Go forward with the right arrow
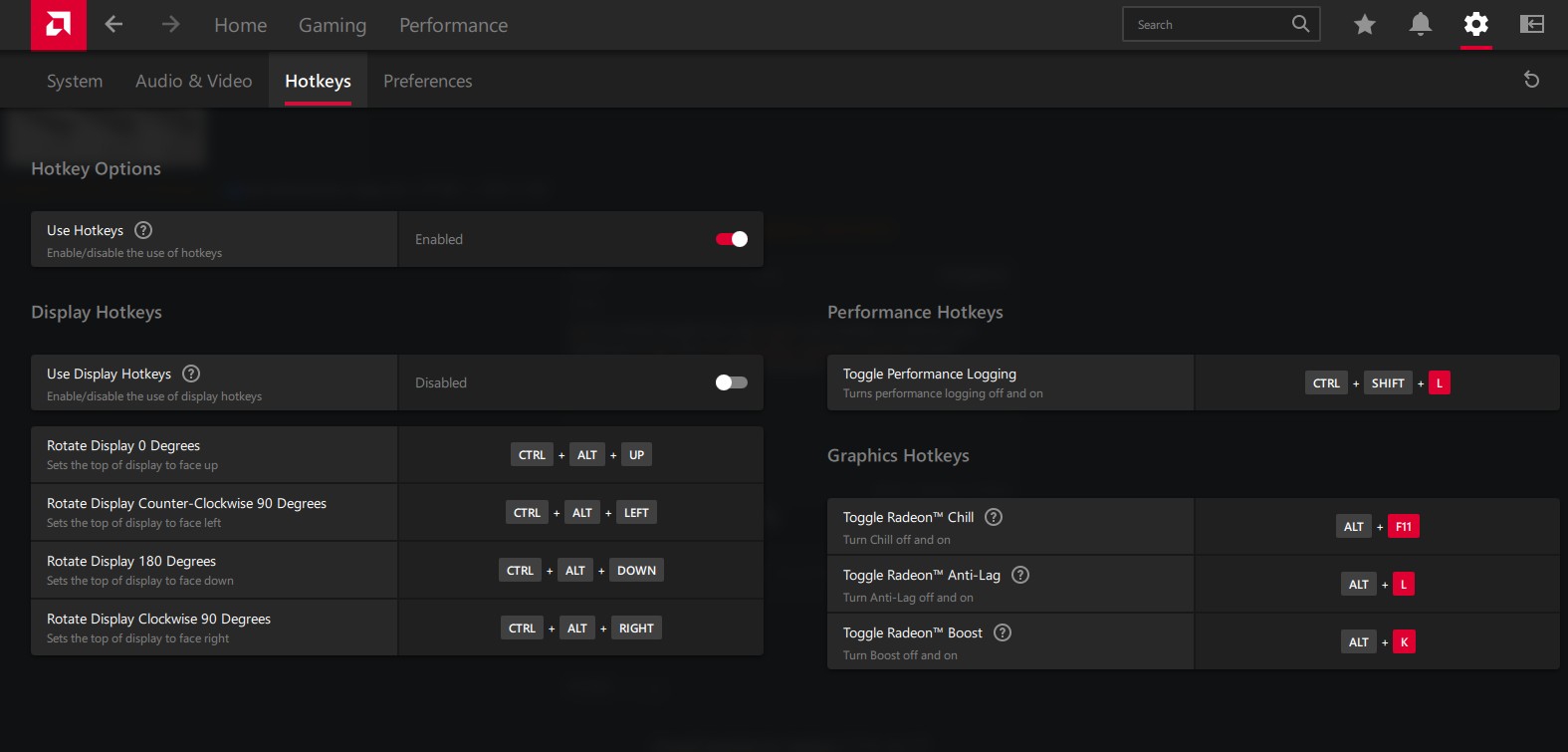Viewport: 1568px width, 752px height. coord(170,25)
